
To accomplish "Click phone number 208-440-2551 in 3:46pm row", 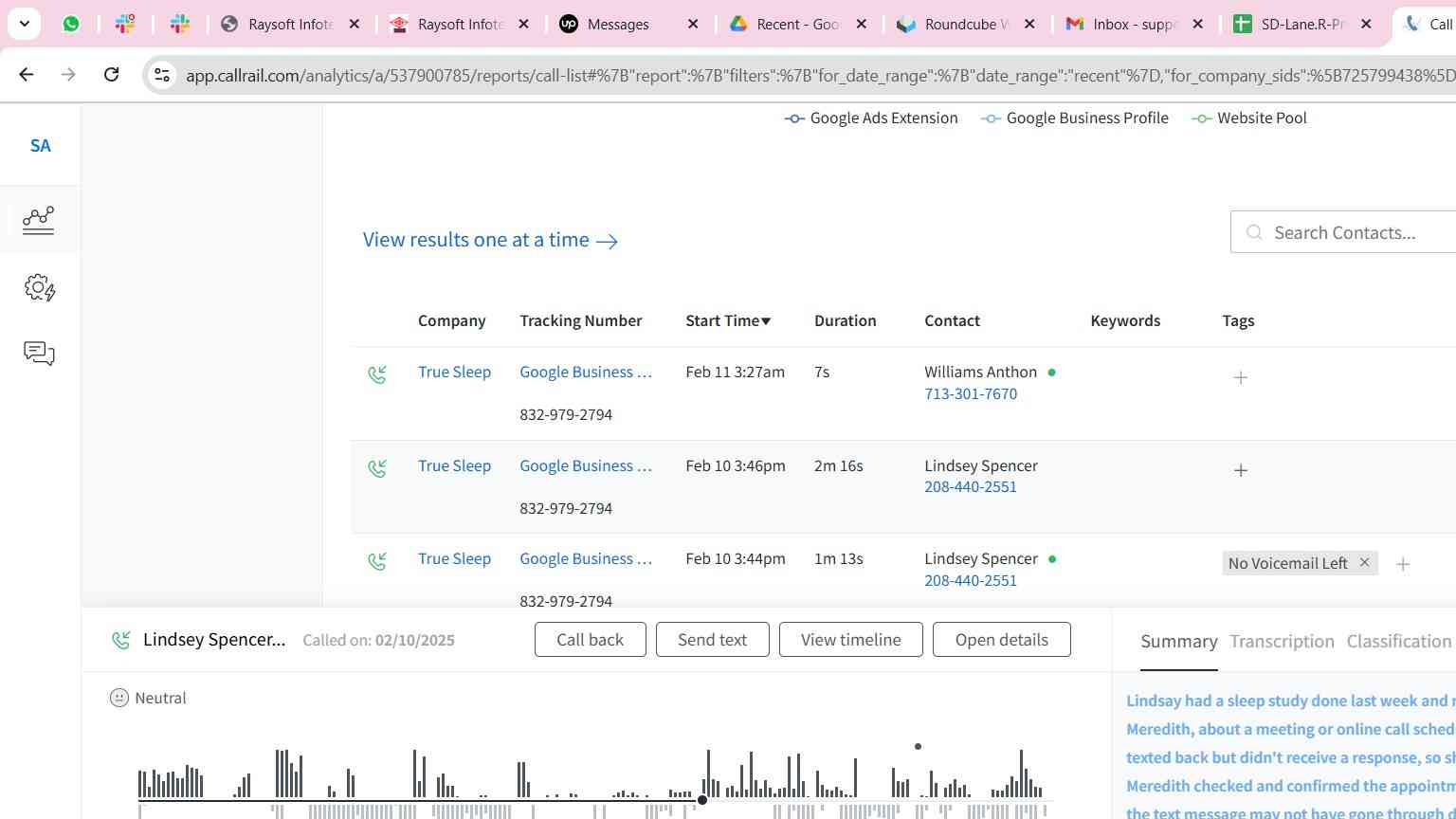I will click(971, 486).
